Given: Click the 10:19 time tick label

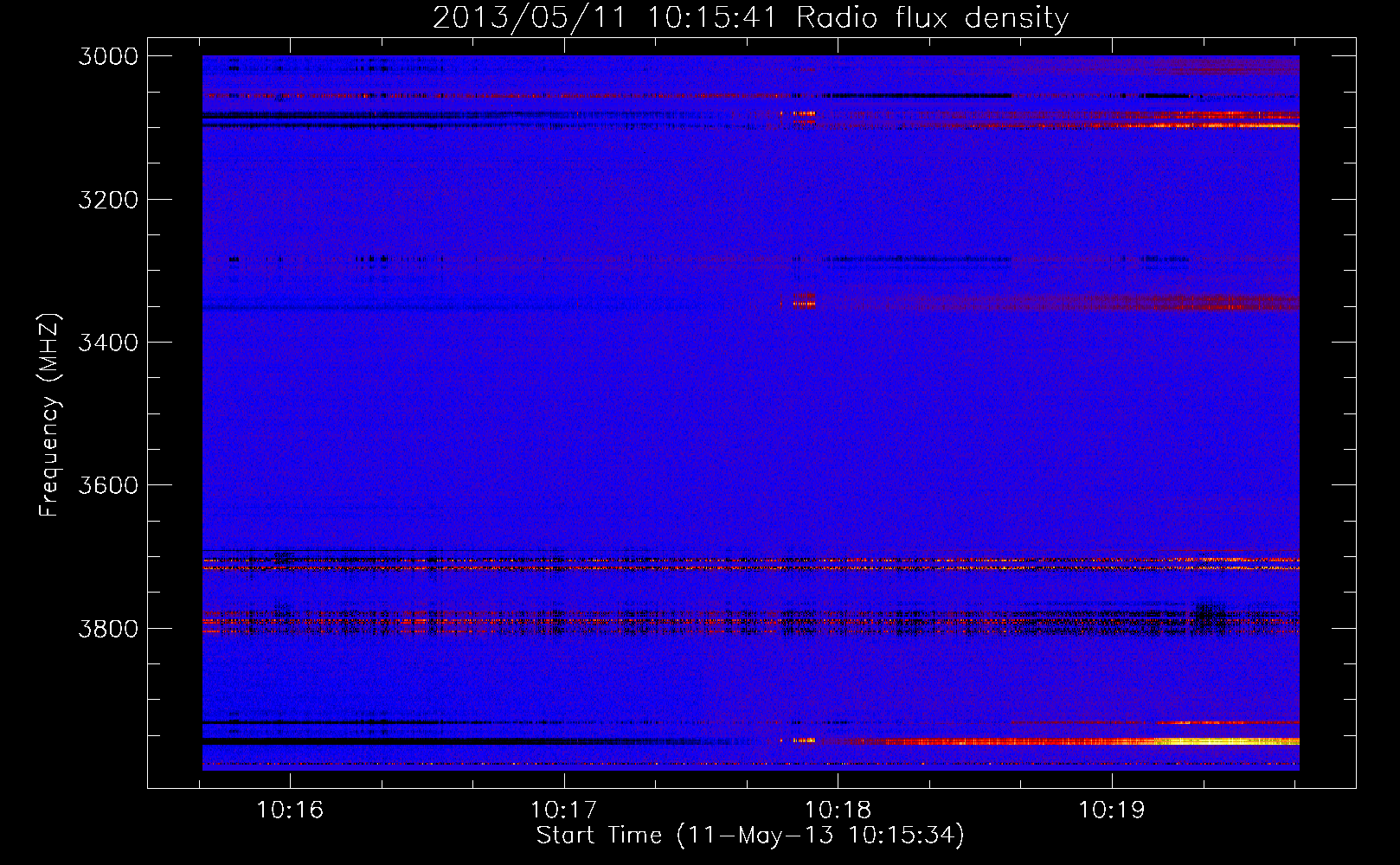Looking at the screenshot, I should pyautogui.click(x=1112, y=810).
